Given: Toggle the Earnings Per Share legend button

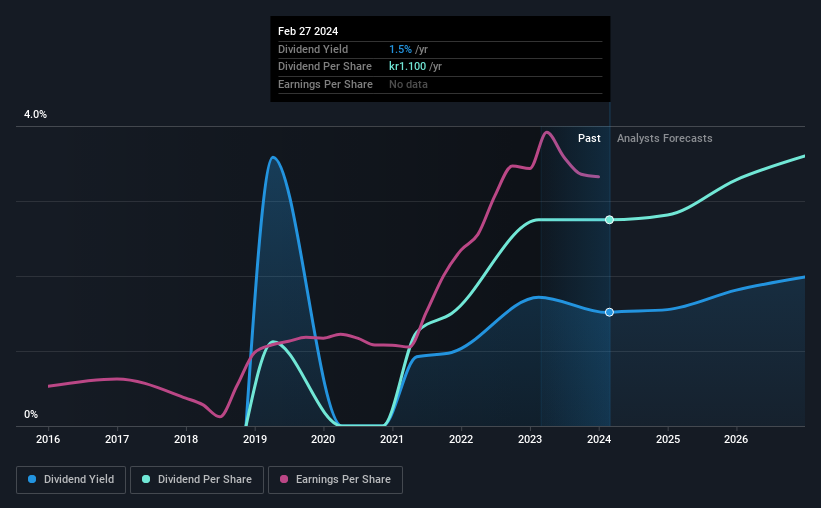Looking at the screenshot, I should tap(336, 480).
